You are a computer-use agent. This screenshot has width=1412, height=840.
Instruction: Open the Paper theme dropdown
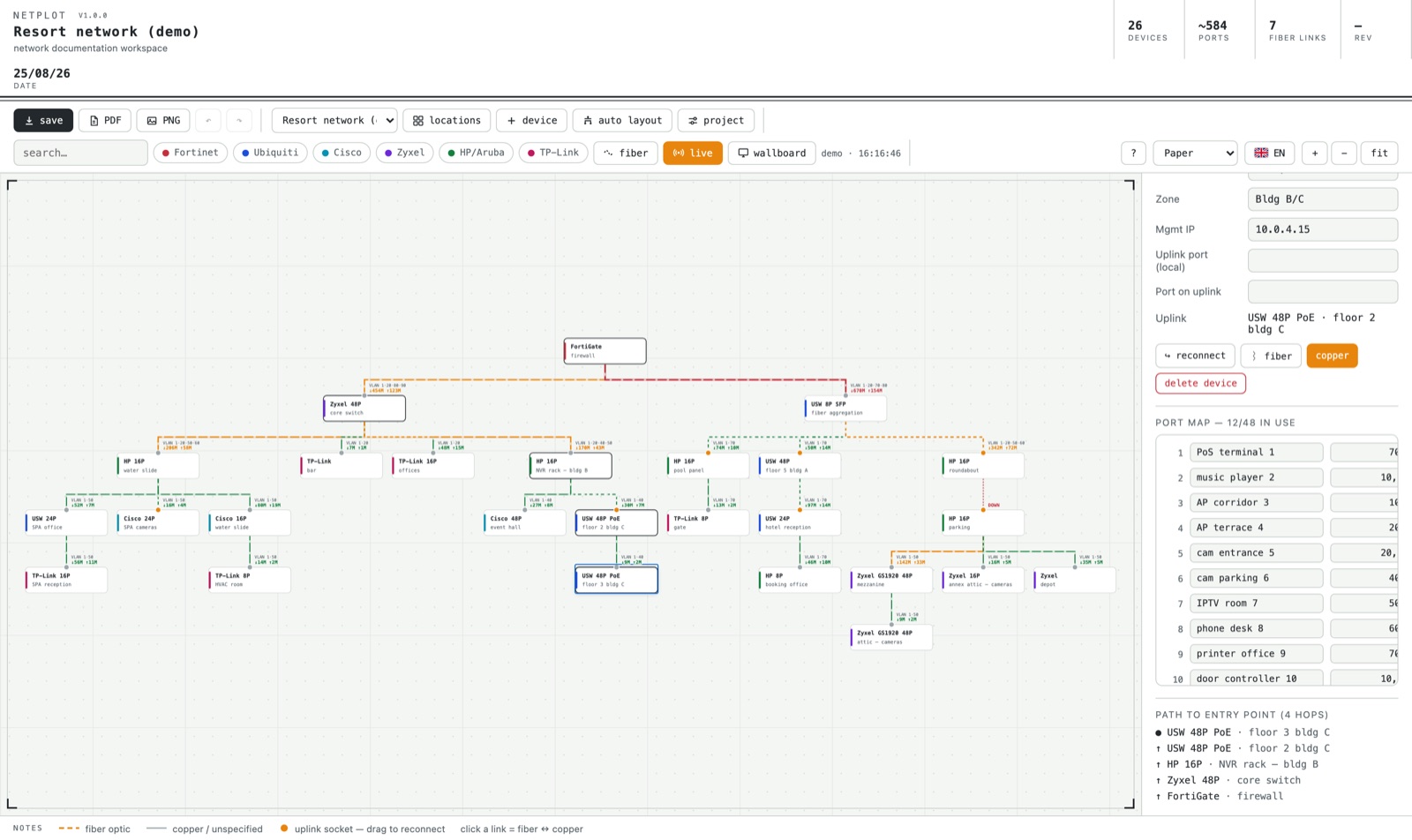tap(1195, 153)
